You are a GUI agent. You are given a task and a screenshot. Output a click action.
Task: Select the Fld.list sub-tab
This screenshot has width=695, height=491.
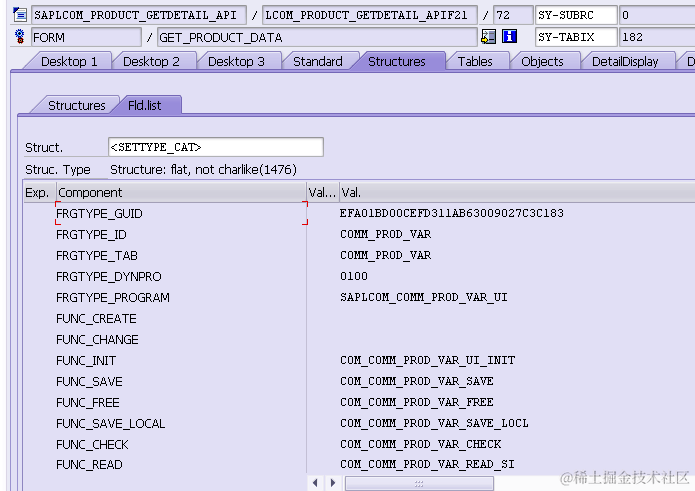(x=144, y=105)
